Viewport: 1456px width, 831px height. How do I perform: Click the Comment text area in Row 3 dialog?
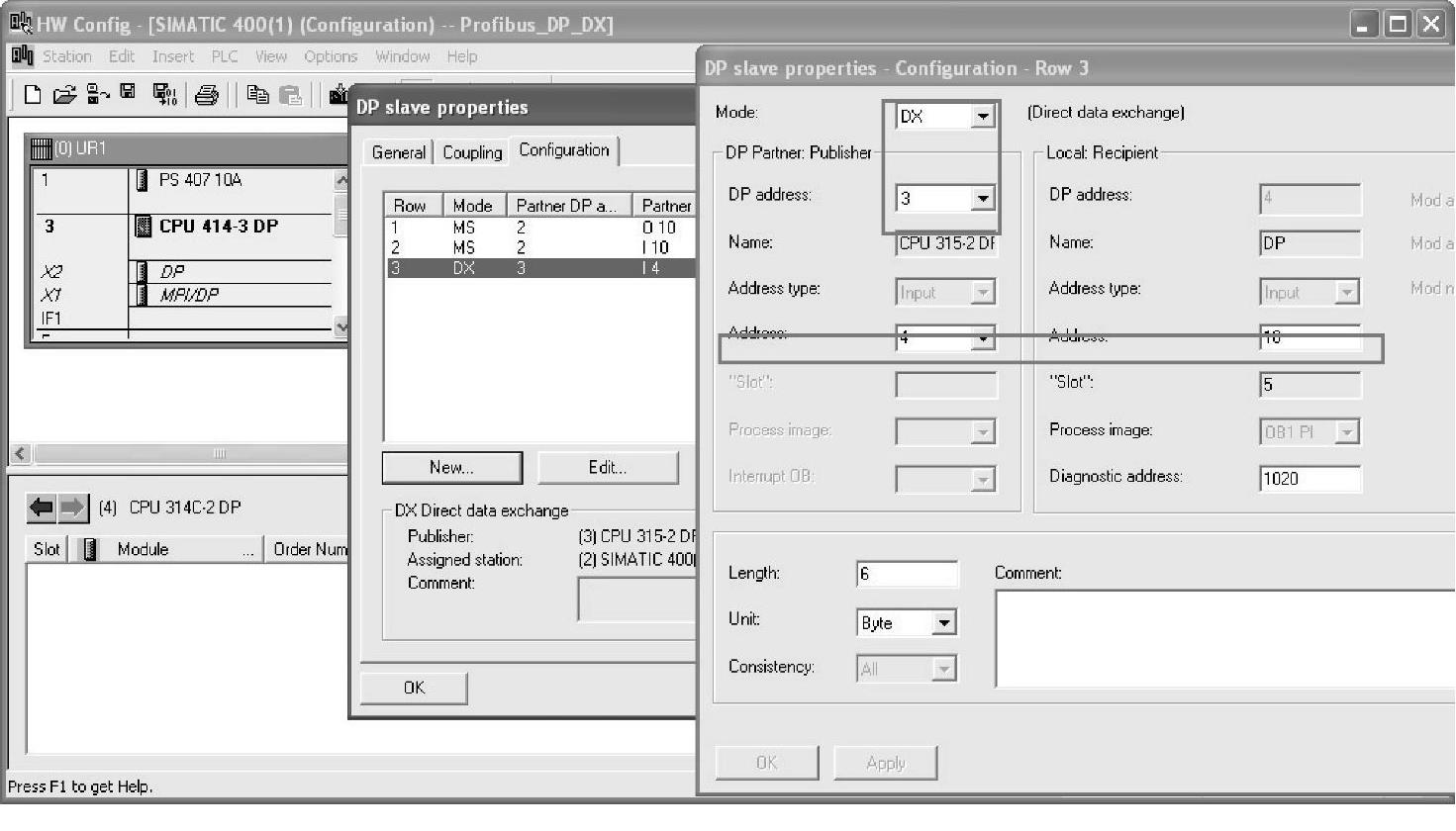coord(1225,638)
